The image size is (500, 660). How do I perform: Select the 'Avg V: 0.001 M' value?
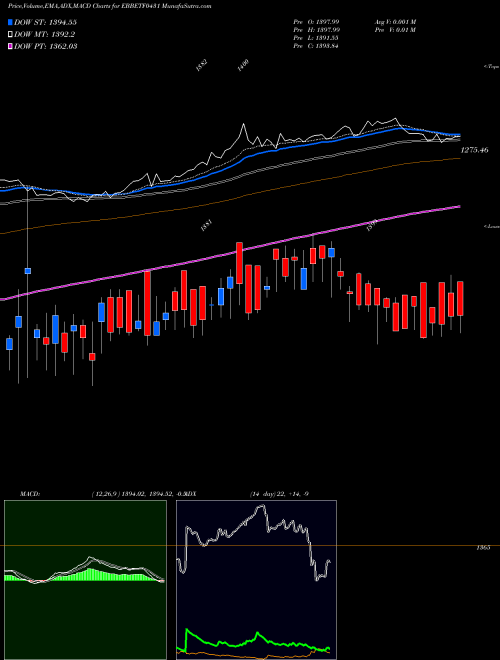(x=395, y=21)
